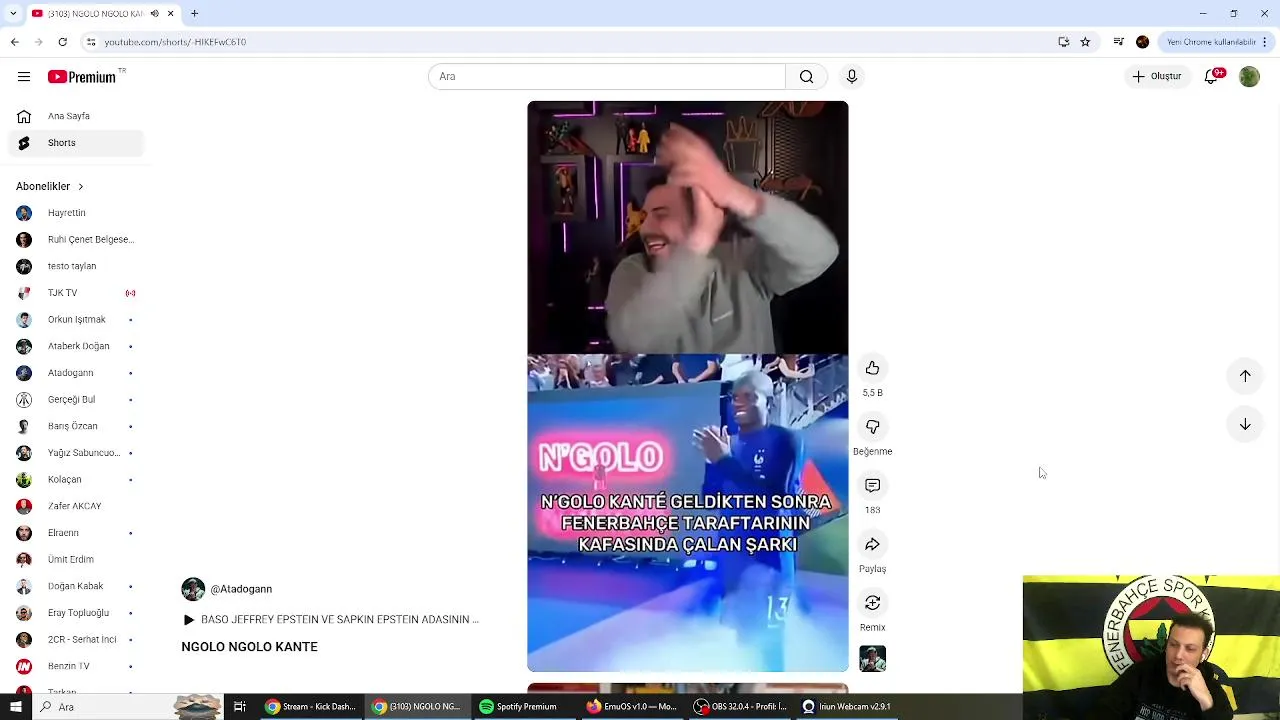Open TJK TV live channel
The height and width of the screenshot is (720, 1280).
pyautogui.click(x=74, y=293)
